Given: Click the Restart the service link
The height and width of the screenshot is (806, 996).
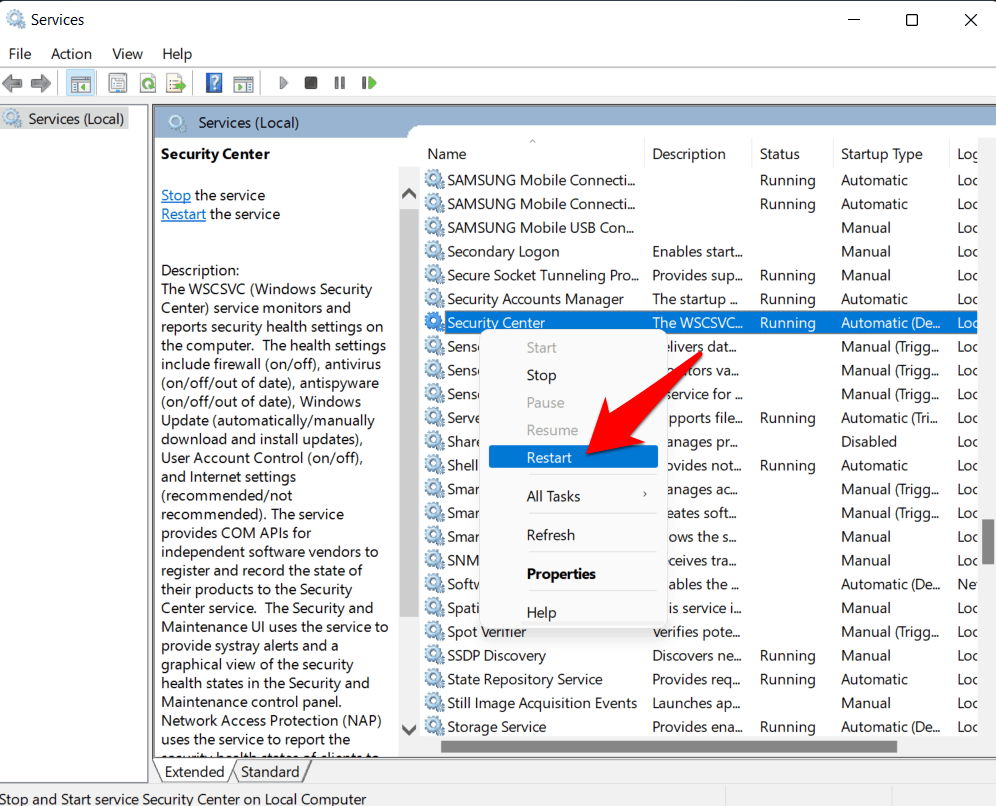Looking at the screenshot, I should click(x=183, y=214).
